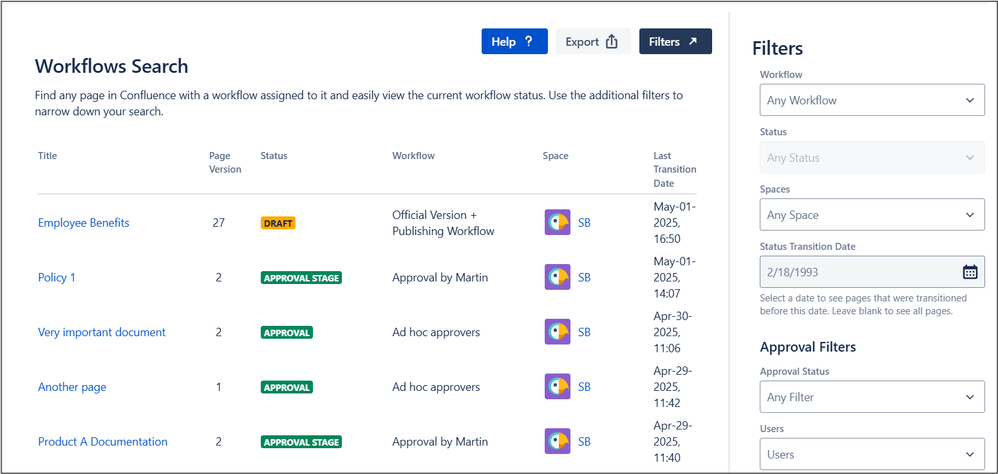Open SB space link in Very important document row
The image size is (998, 474).
point(584,332)
